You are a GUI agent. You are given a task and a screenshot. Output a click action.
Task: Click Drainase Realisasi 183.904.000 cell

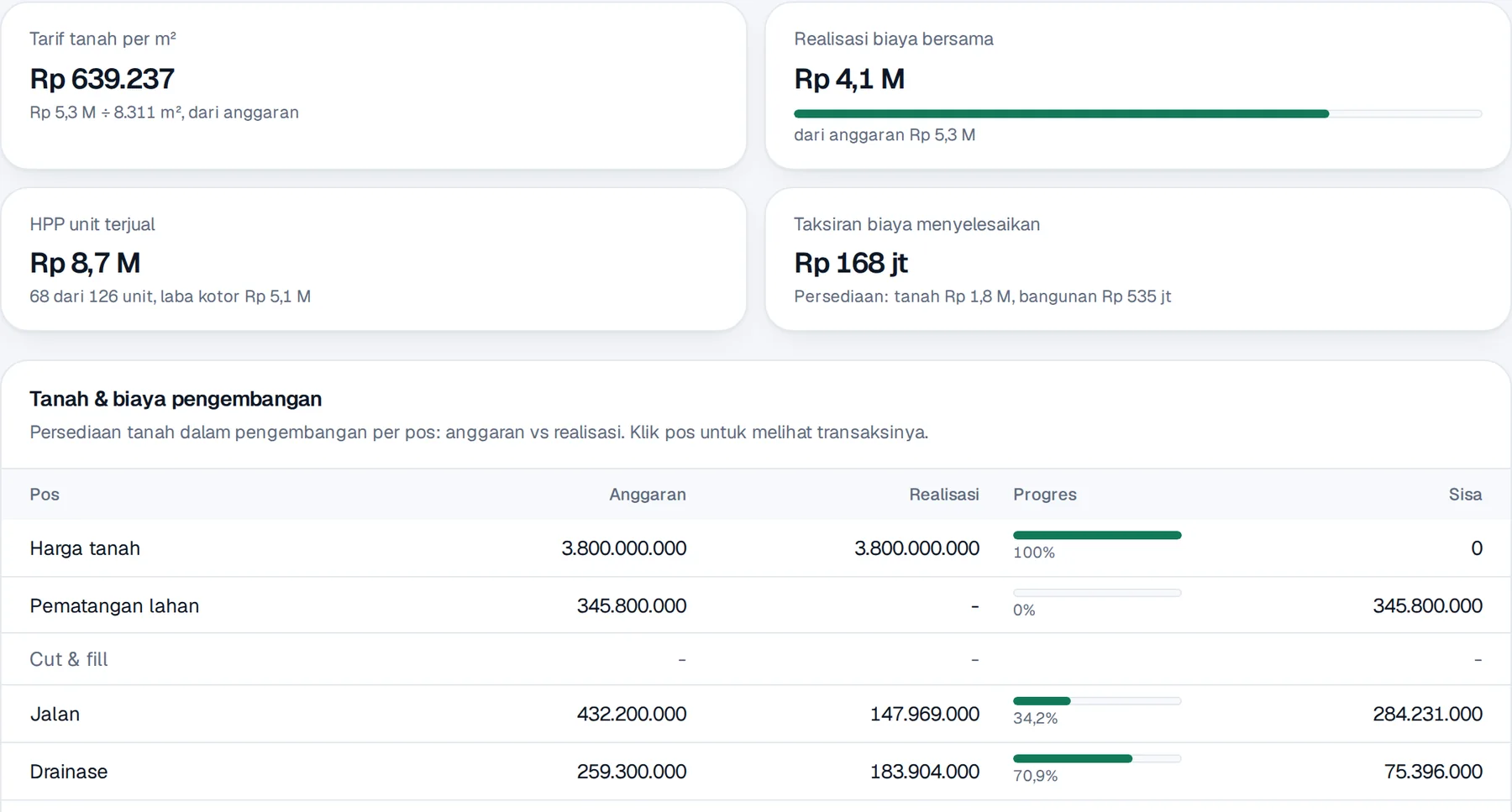925,772
